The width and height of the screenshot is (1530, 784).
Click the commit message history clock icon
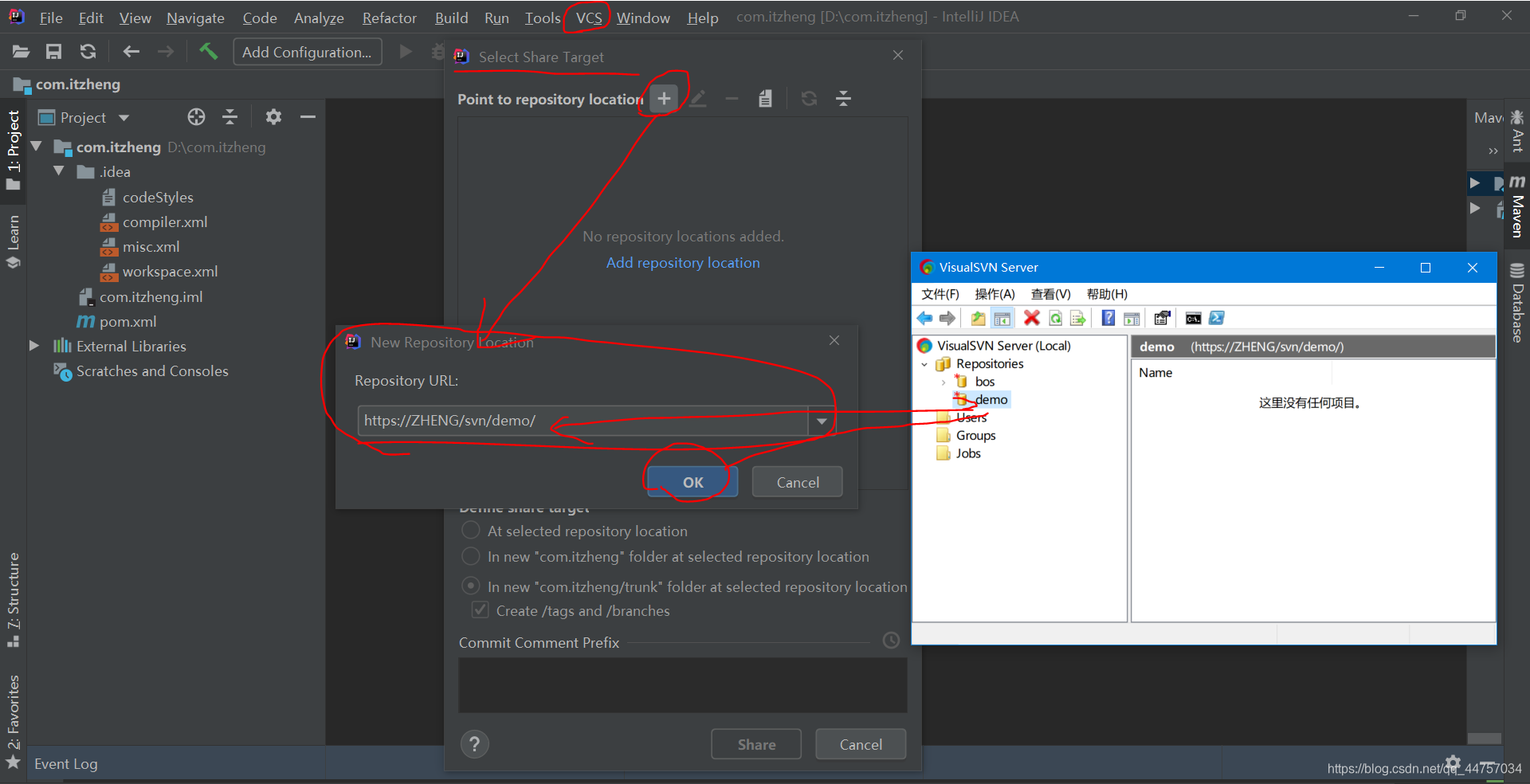click(892, 640)
